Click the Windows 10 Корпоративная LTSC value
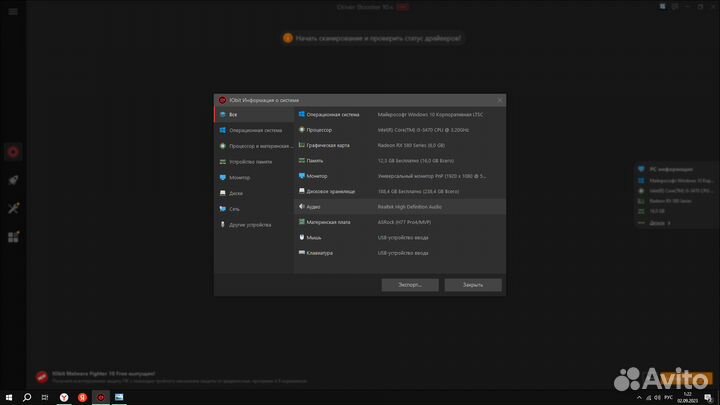 coord(430,114)
